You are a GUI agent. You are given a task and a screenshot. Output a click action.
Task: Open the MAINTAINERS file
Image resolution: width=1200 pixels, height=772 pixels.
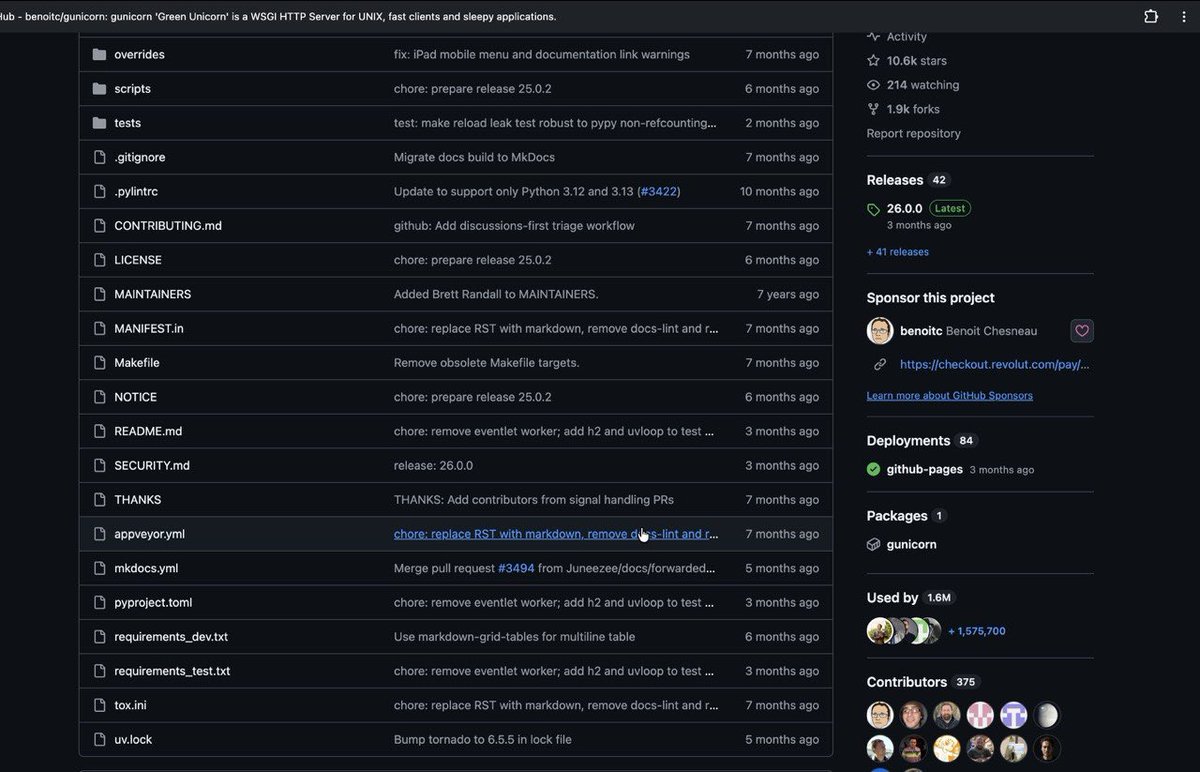(x=153, y=294)
